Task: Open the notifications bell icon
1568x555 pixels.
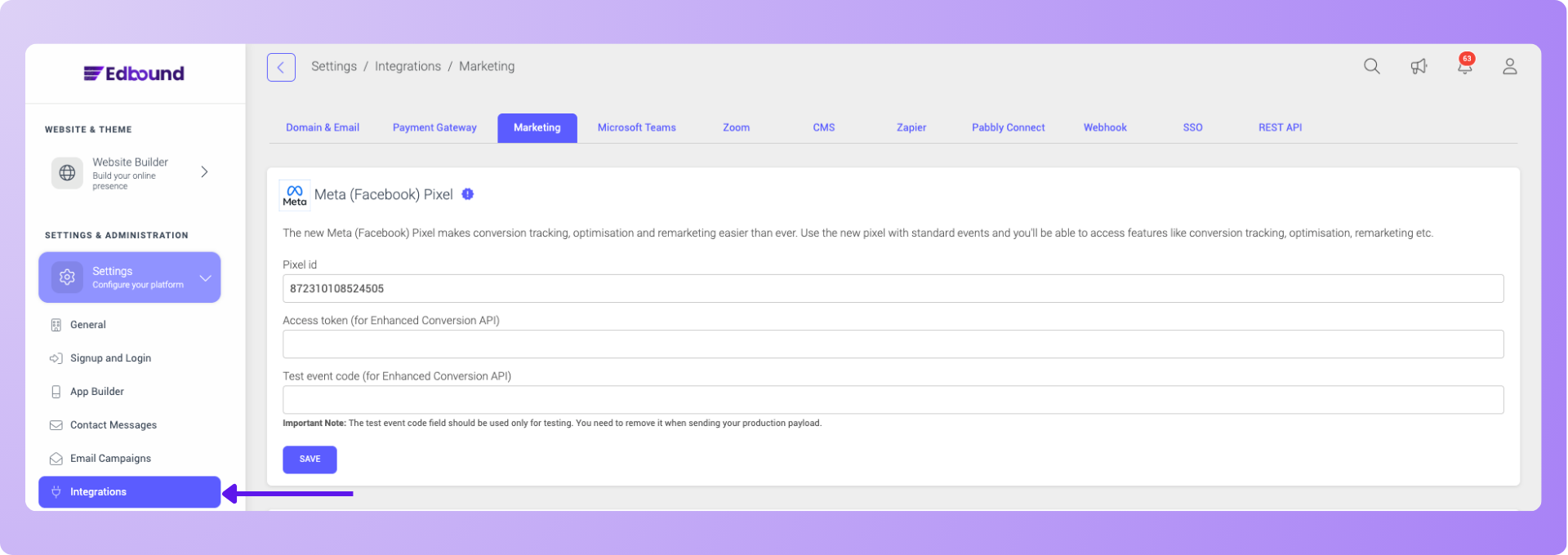Action: 1464,67
